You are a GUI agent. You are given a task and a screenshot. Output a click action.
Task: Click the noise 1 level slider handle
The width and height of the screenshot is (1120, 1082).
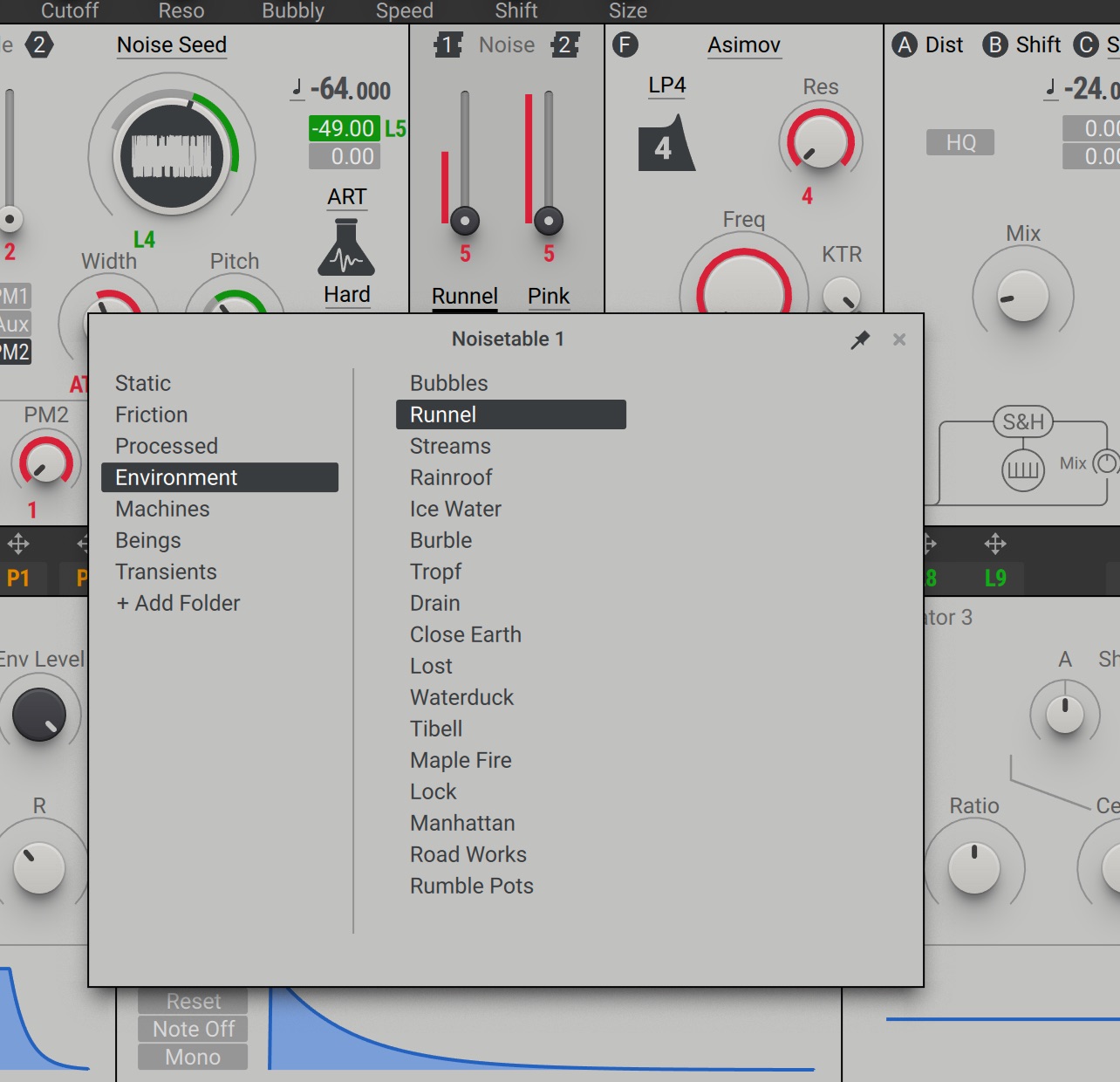[x=465, y=222]
